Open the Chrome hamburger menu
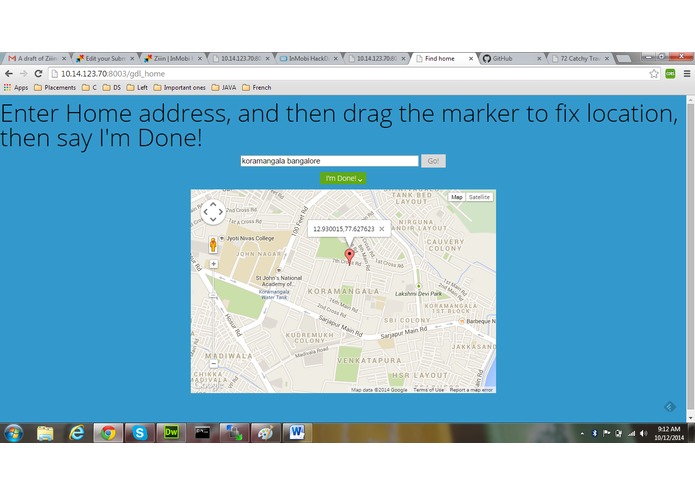 687,74
